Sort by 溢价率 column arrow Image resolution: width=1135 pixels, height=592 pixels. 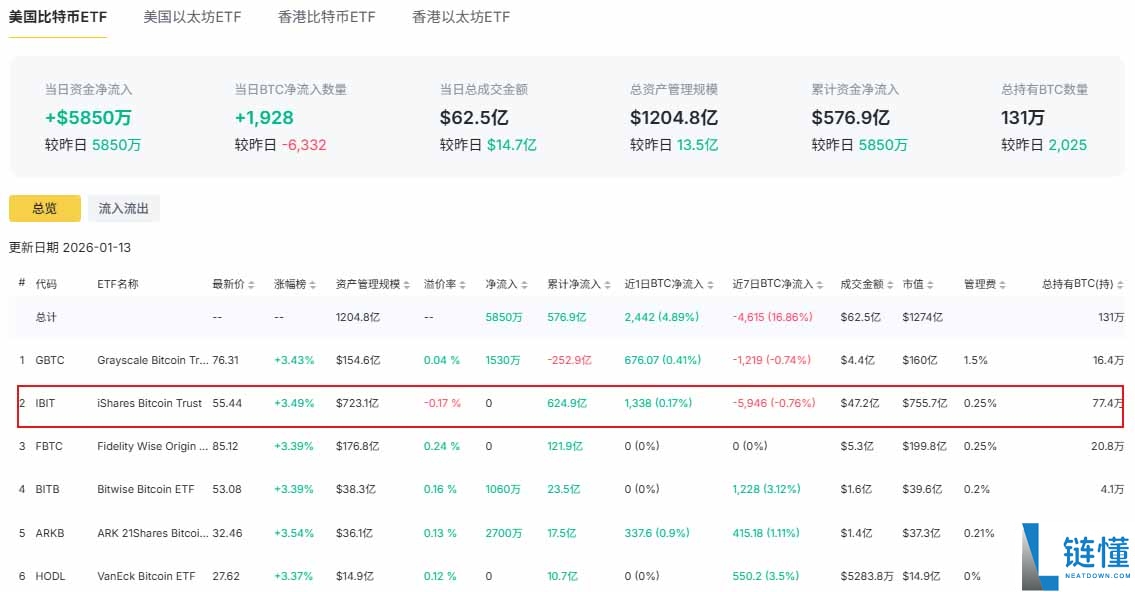point(463,285)
